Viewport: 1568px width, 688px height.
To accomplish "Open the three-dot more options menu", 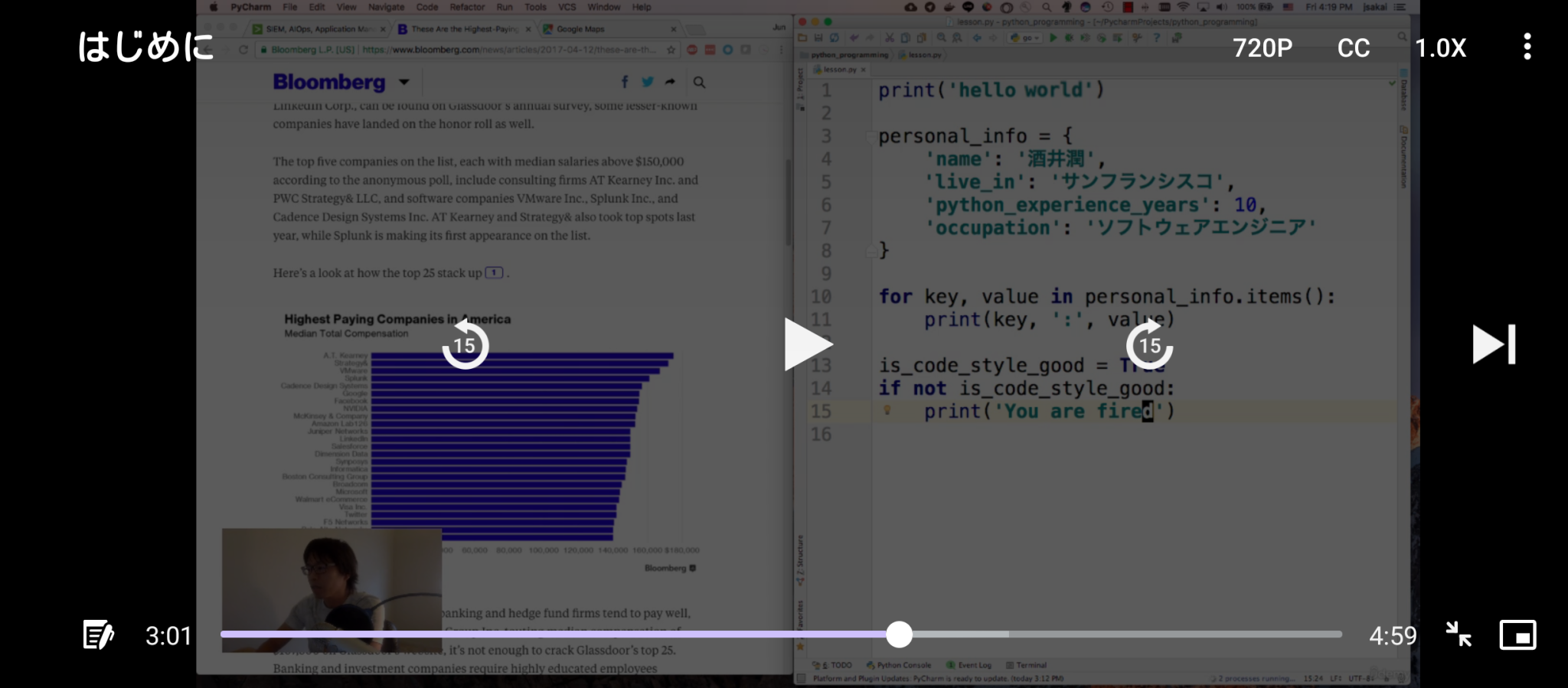I will tap(1527, 47).
